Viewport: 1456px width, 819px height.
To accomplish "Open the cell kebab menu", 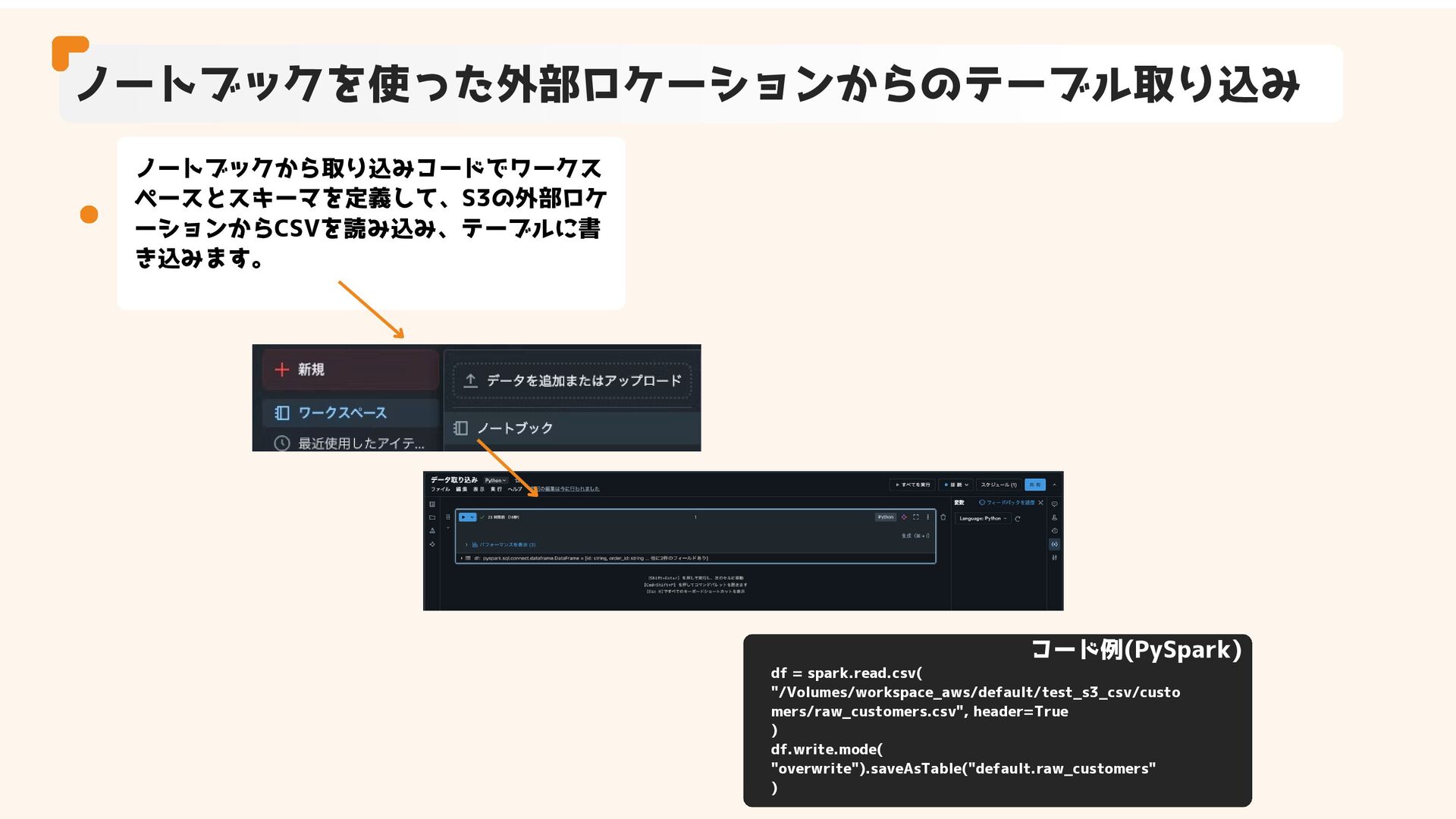I will click(928, 517).
